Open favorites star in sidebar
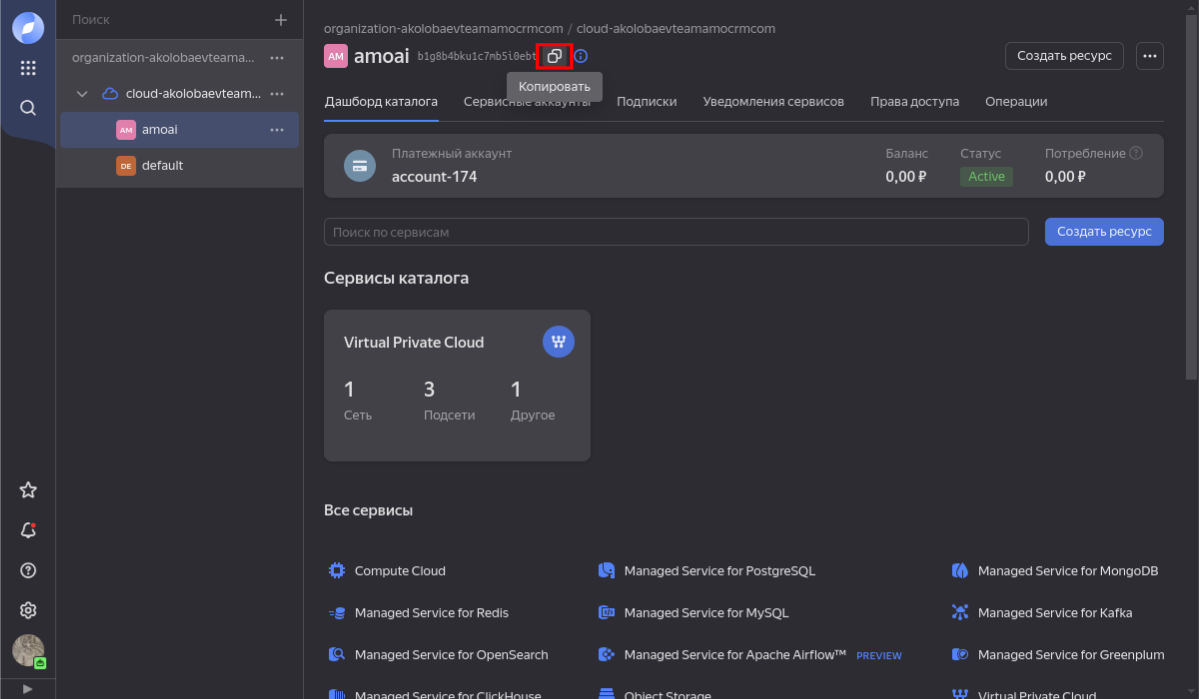The width and height of the screenshot is (1199, 699). [x=28, y=490]
